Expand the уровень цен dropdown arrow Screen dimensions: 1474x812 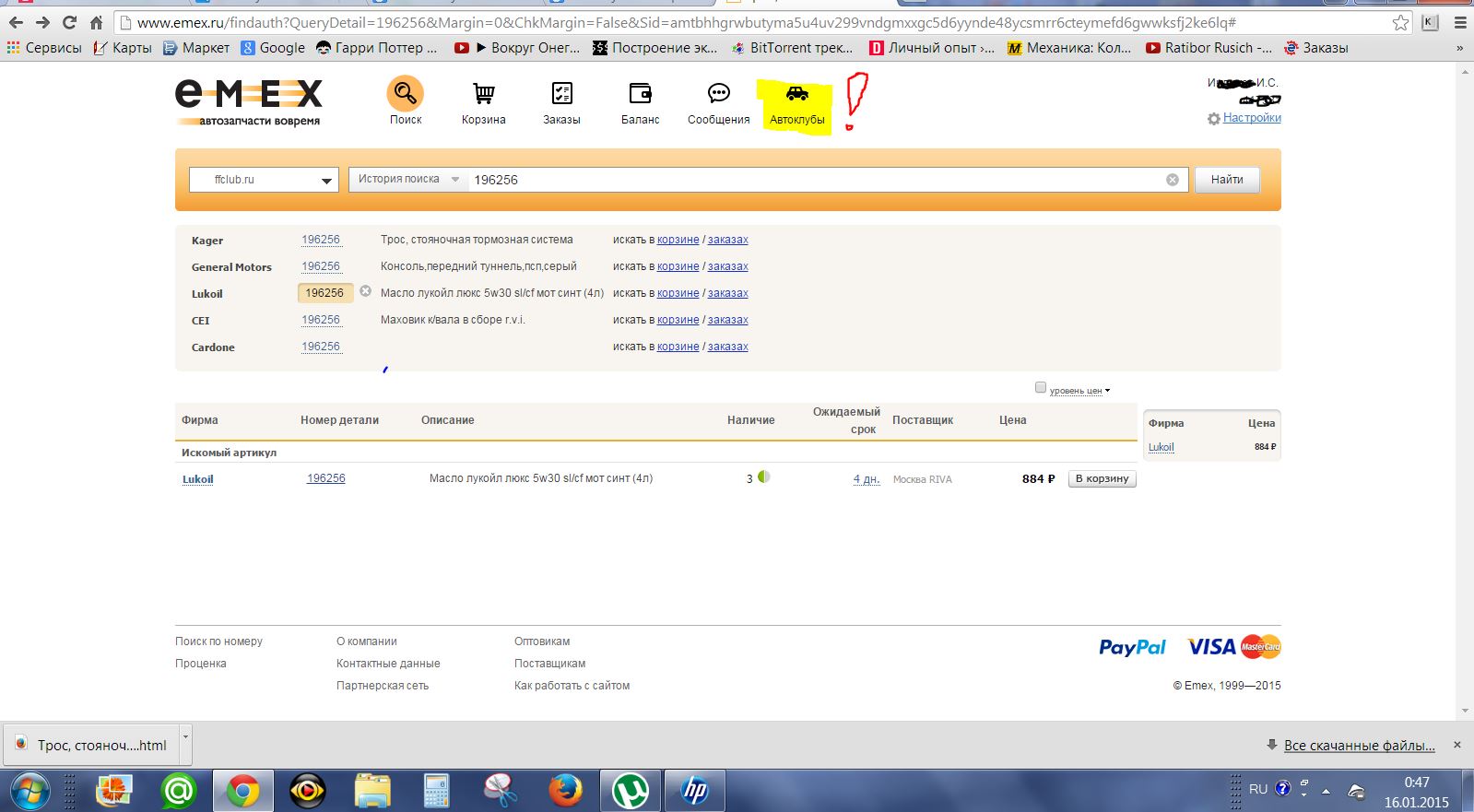point(1107,390)
